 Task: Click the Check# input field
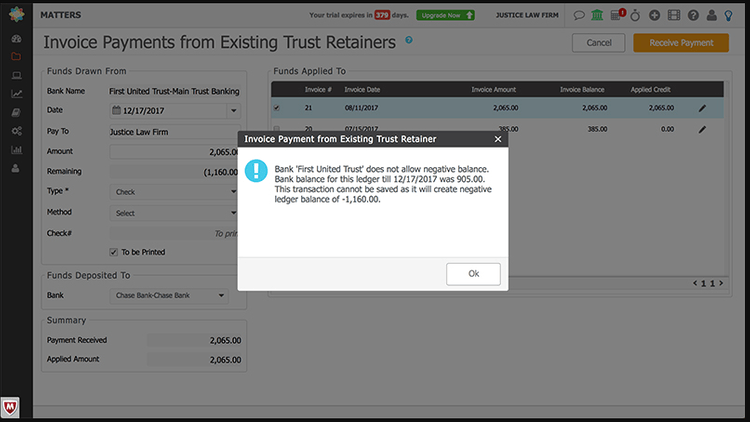pyautogui.click(x=175, y=233)
